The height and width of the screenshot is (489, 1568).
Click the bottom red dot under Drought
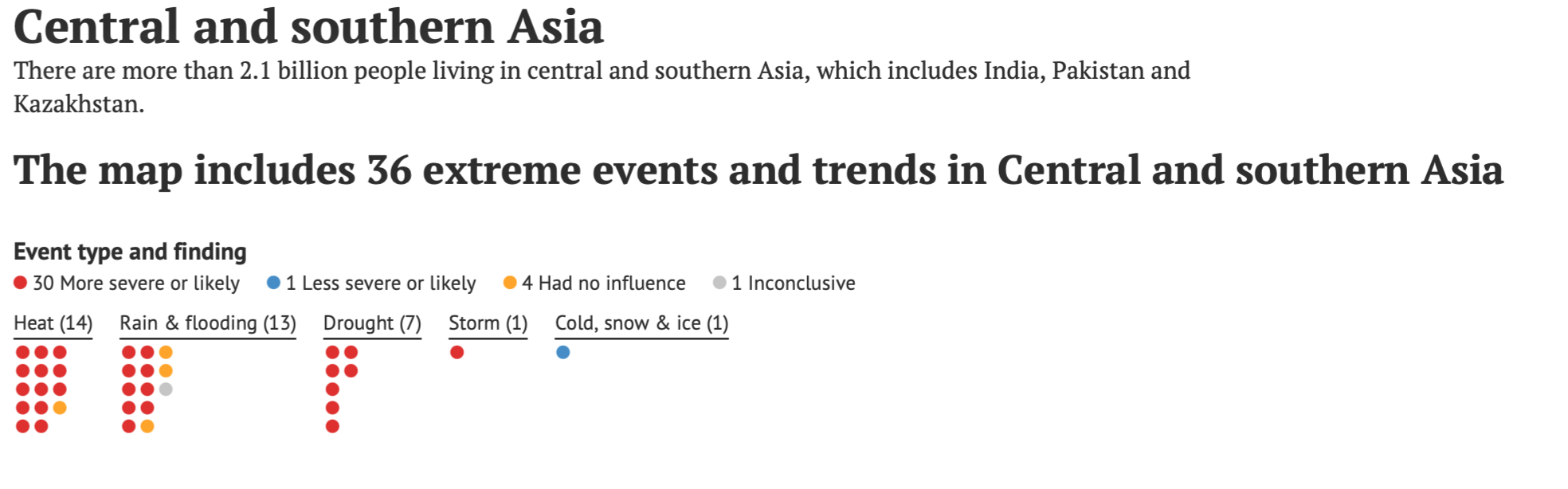[x=333, y=427]
